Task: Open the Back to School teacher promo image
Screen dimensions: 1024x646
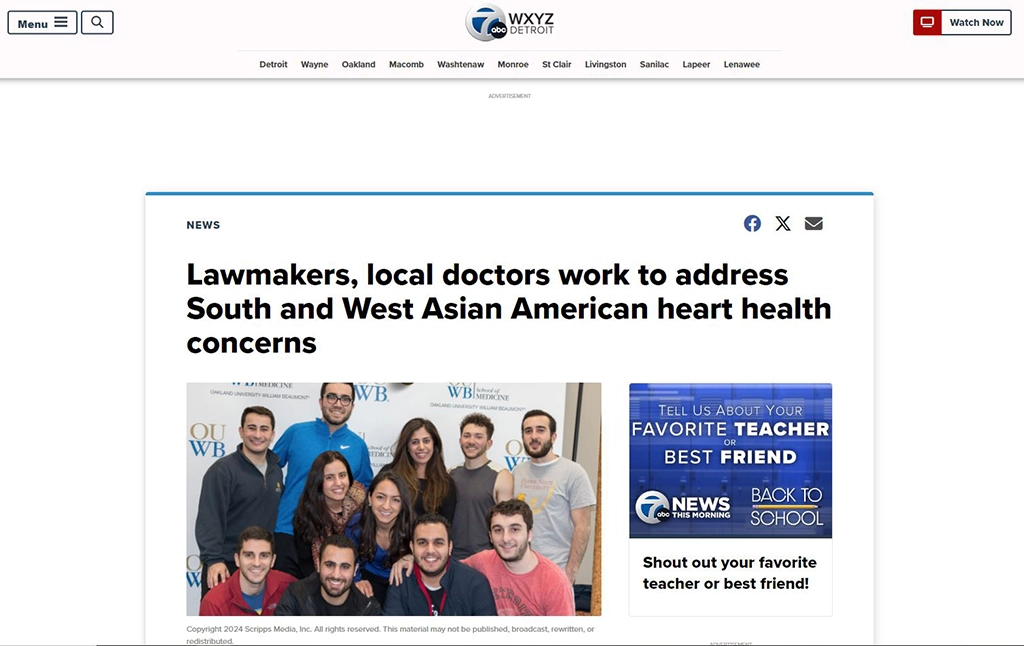Action: coord(730,460)
